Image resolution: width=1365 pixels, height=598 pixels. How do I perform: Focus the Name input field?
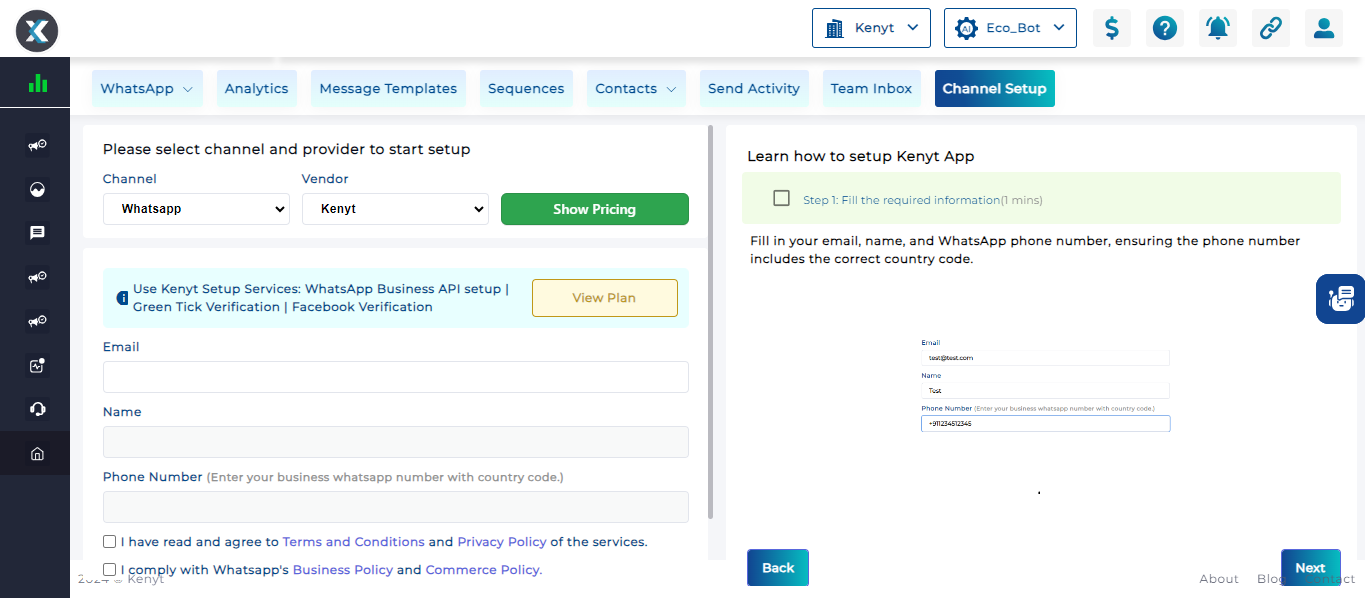pyautogui.click(x=396, y=442)
